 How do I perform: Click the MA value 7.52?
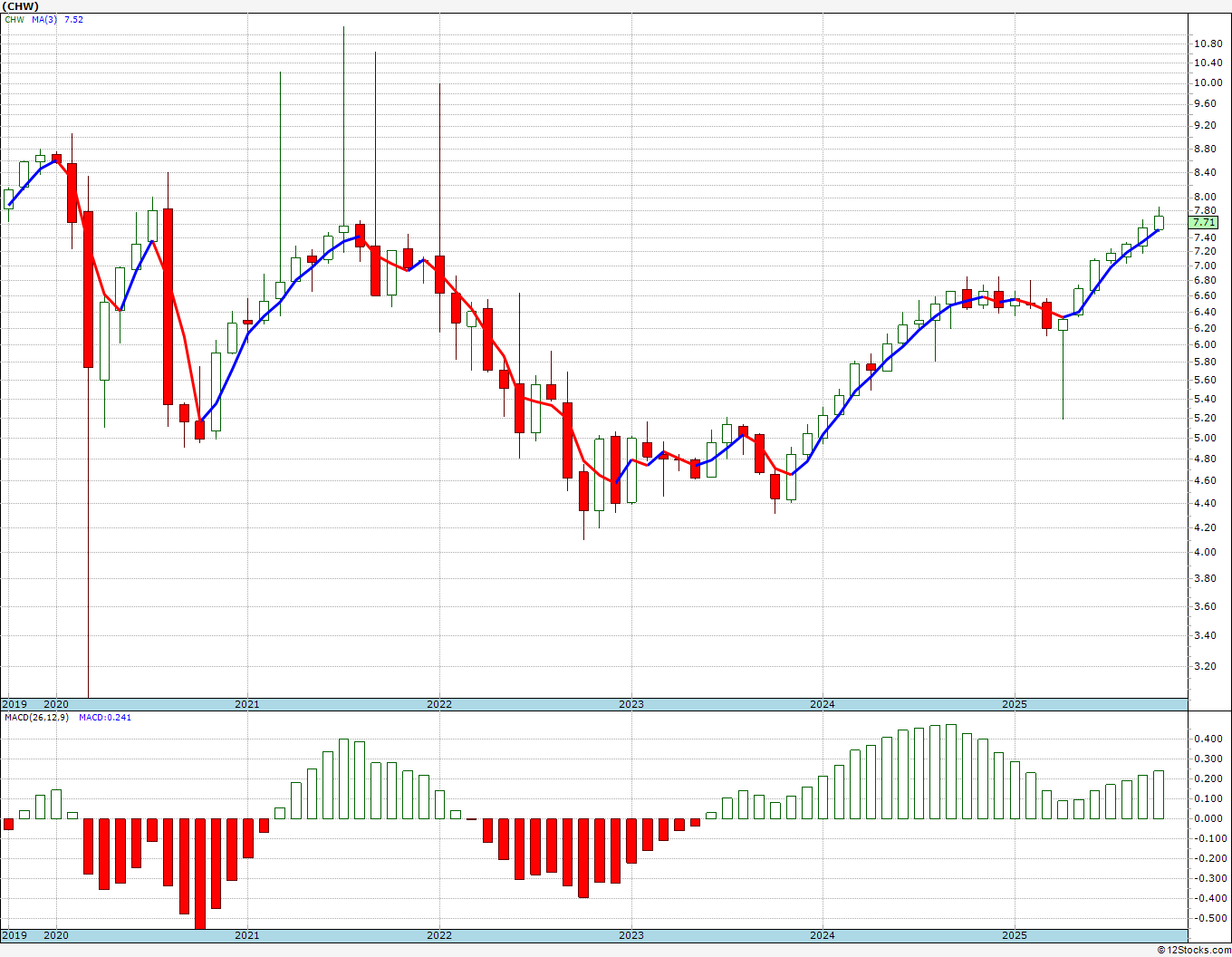pyautogui.click(x=73, y=19)
